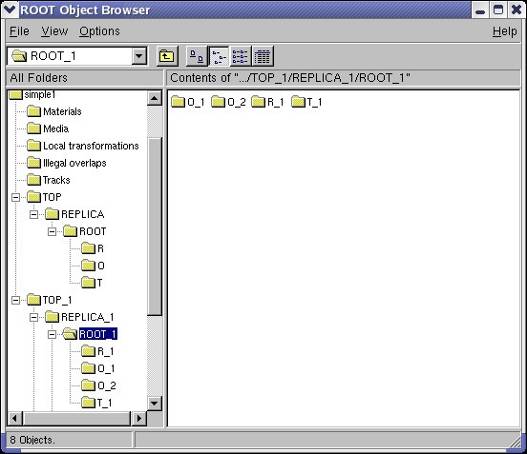
Task: Go up one folder level
Action: pos(166,56)
